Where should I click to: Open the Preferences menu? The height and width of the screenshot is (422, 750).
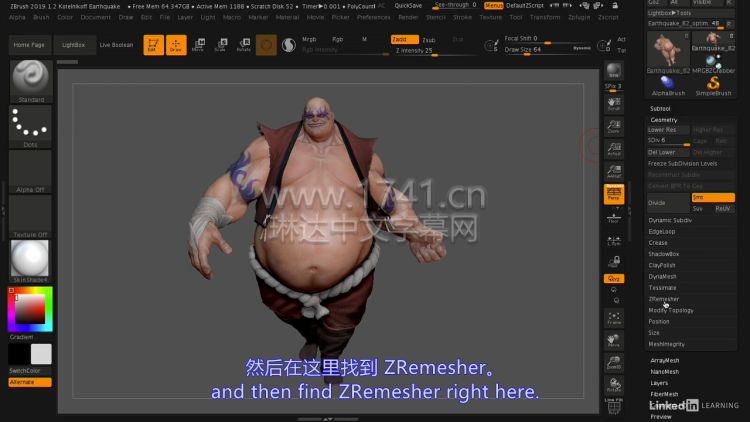click(374, 17)
